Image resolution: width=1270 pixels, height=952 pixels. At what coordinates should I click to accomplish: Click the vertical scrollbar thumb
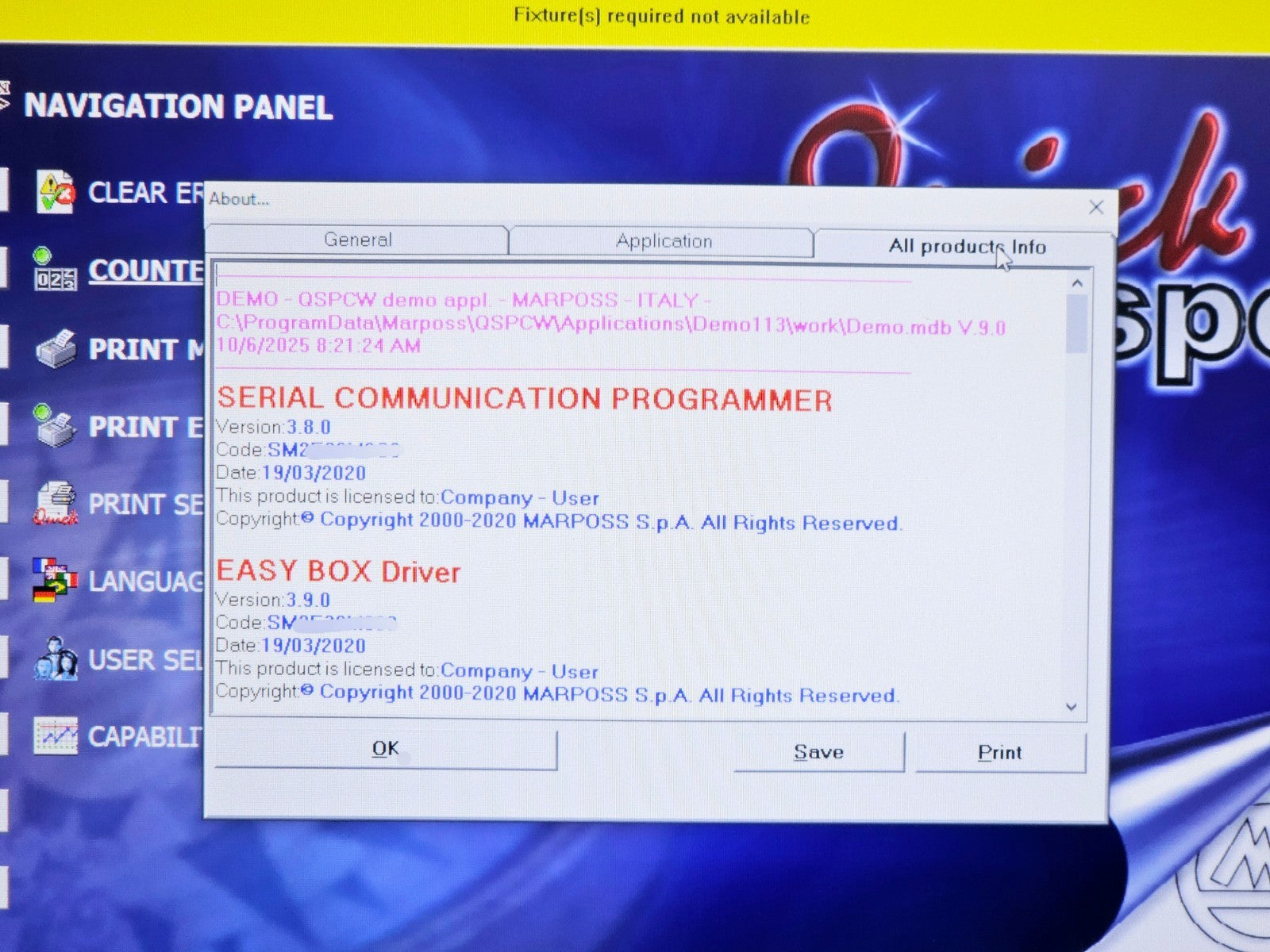1076,324
